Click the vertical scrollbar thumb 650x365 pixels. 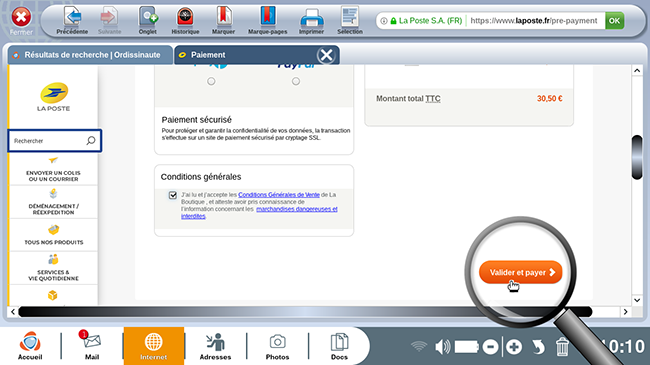point(637,157)
